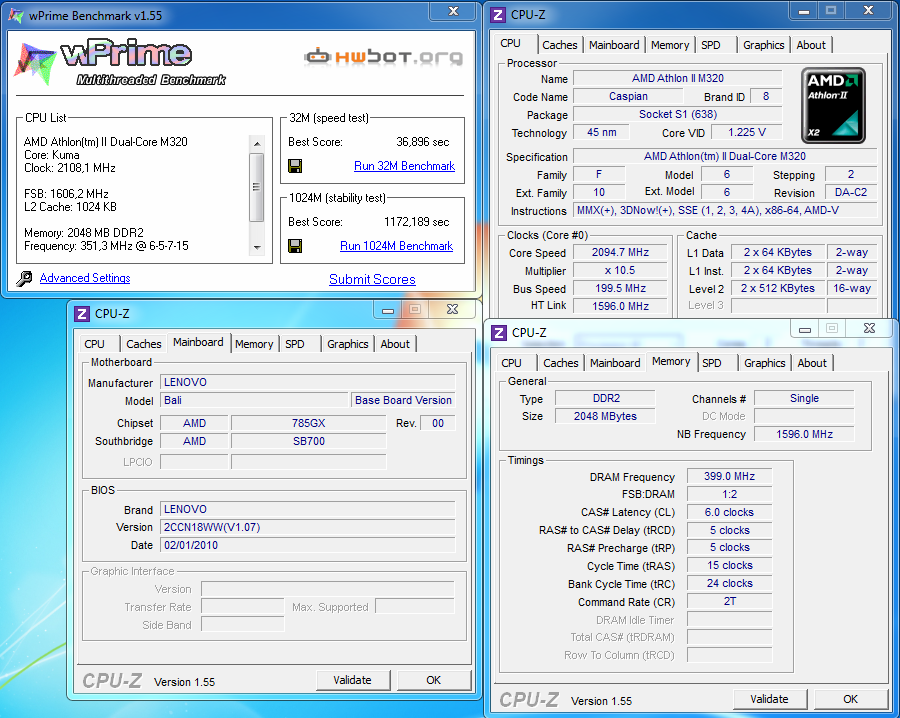Click the NB Frequency 1596.0 MHz value
900x718 pixels.
click(804, 434)
